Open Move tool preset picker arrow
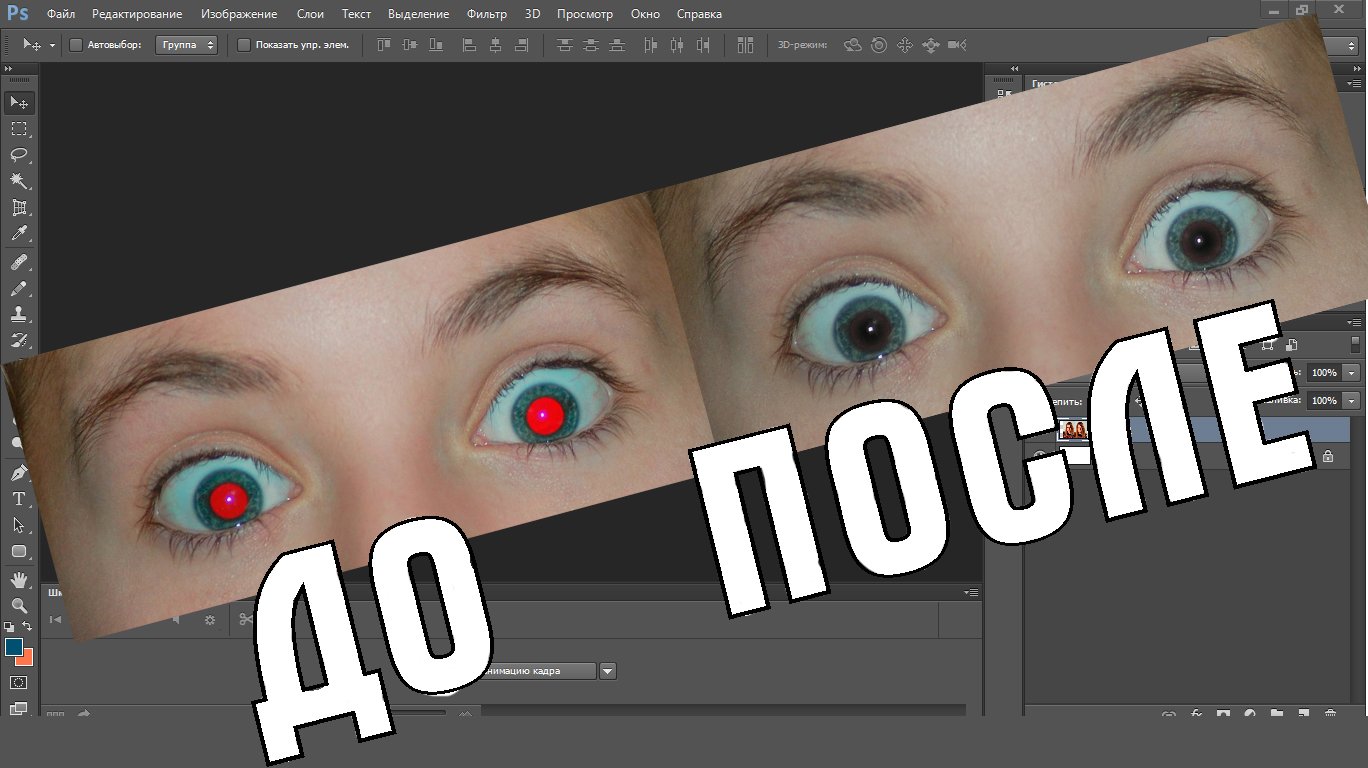This screenshot has width=1368, height=768. (x=52, y=46)
